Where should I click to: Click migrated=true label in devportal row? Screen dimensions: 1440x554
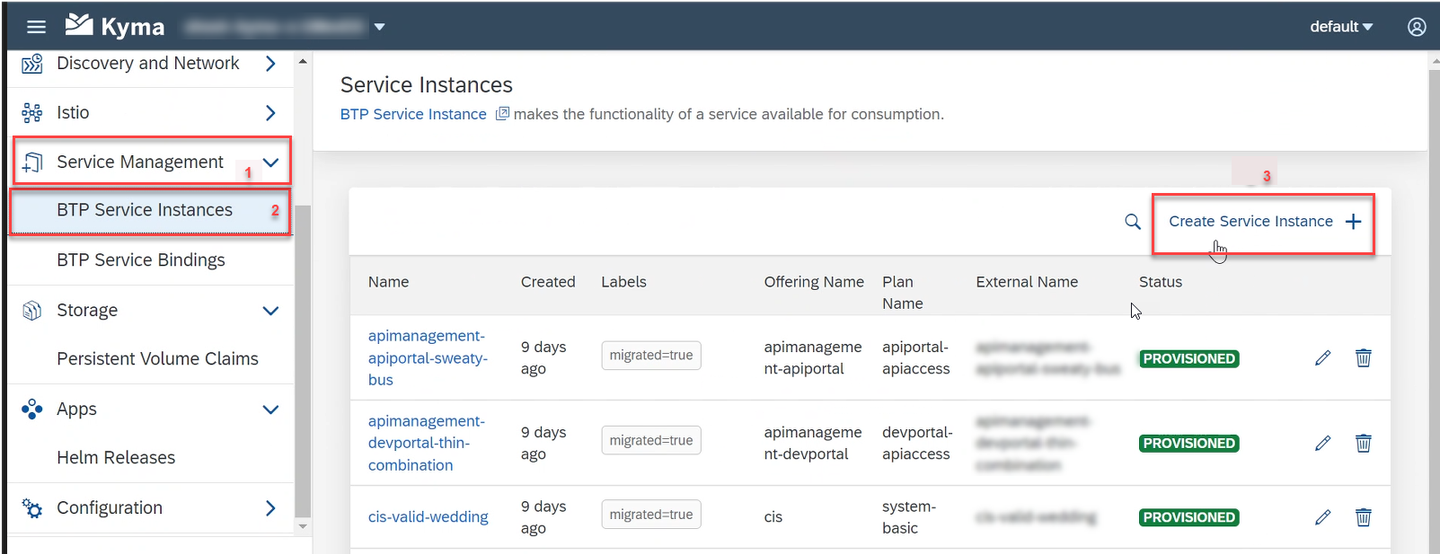[651, 441]
